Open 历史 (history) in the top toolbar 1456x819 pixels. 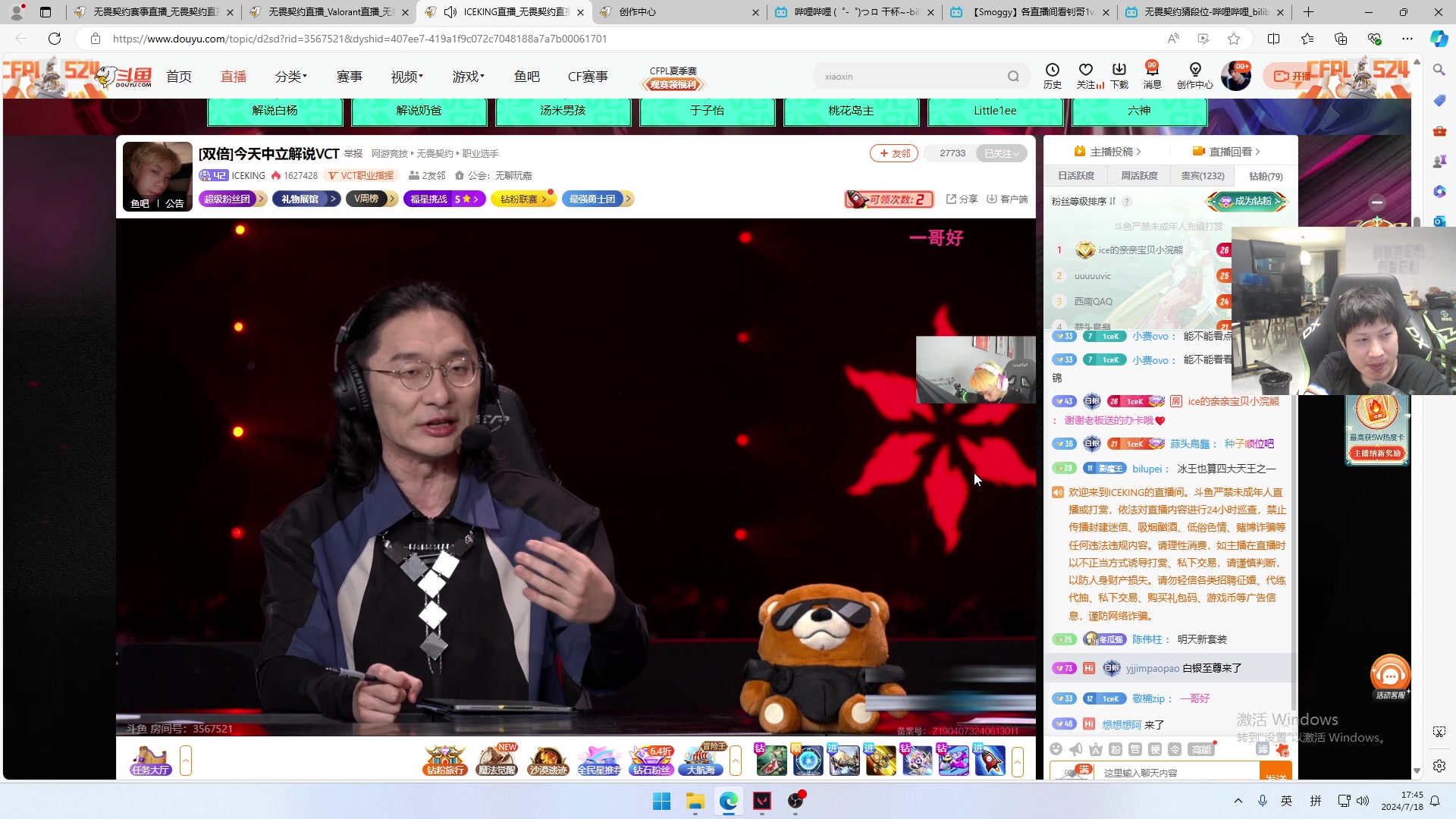coord(1052,75)
